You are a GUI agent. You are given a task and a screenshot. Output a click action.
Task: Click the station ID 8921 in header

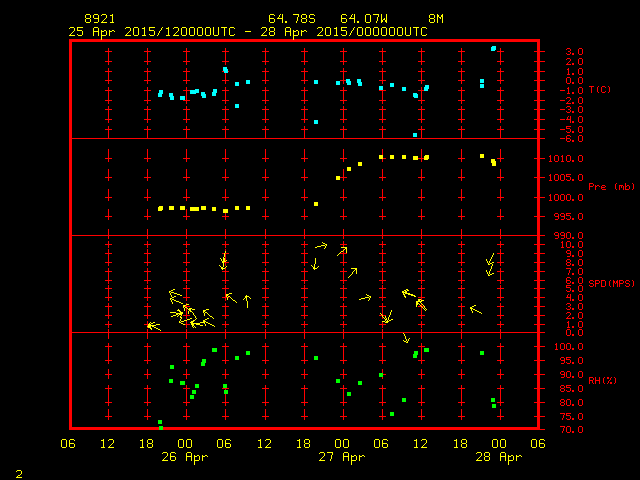coord(99,19)
